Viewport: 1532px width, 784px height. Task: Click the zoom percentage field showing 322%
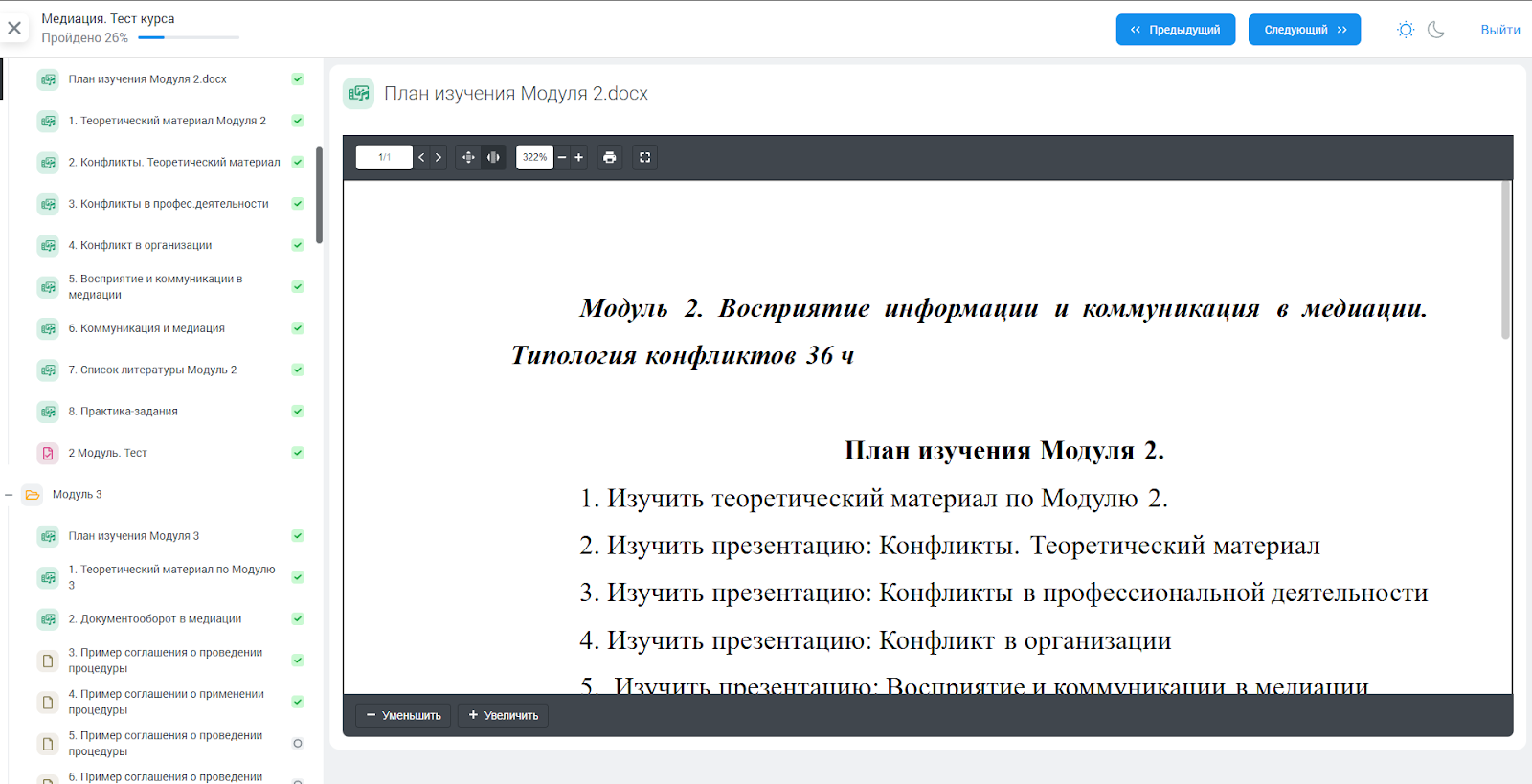coord(534,157)
